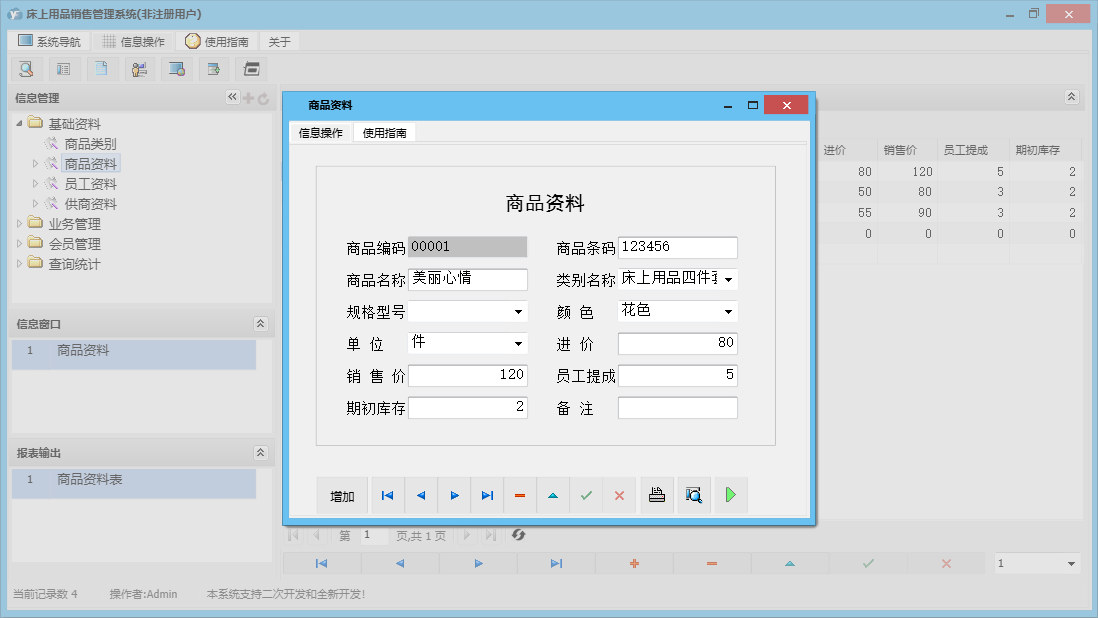Open the 规格型号 dropdown
Viewport: 1098px width, 618px height.
[x=518, y=312]
